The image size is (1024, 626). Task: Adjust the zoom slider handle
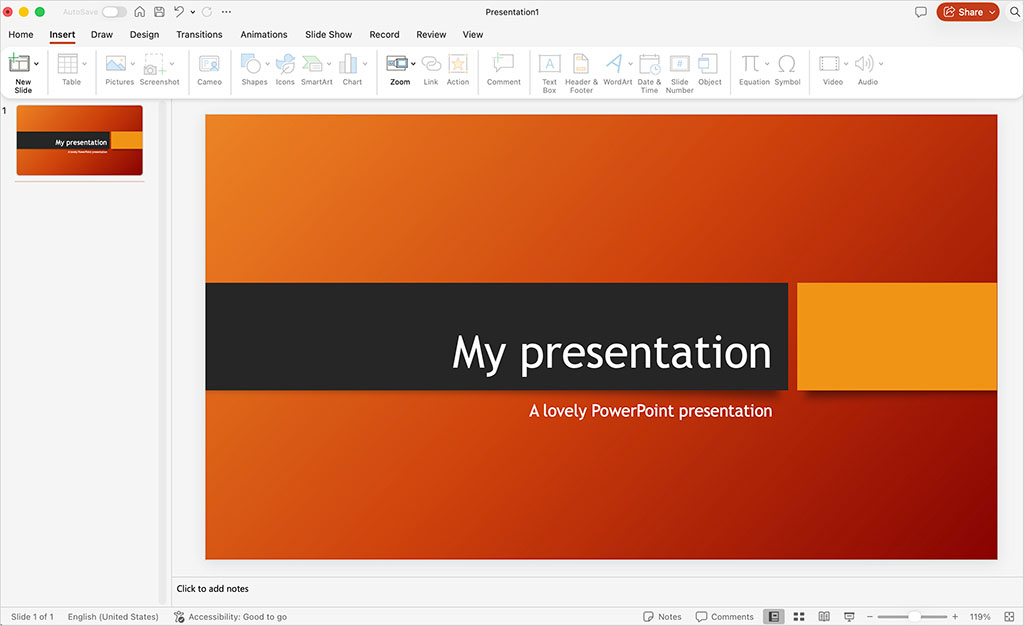tap(914, 616)
